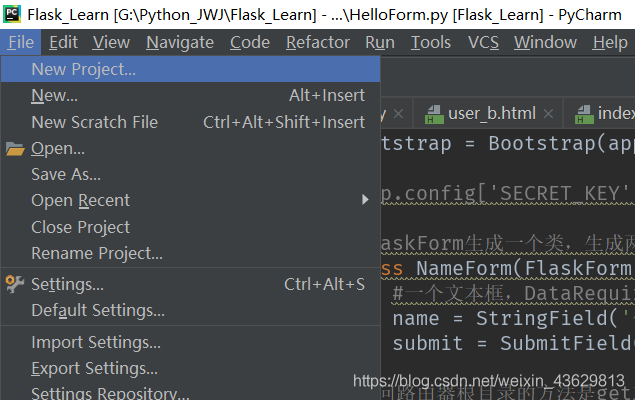635x400 pixels.
Task: Select New Scratch File entry
Action: click(x=190, y=122)
